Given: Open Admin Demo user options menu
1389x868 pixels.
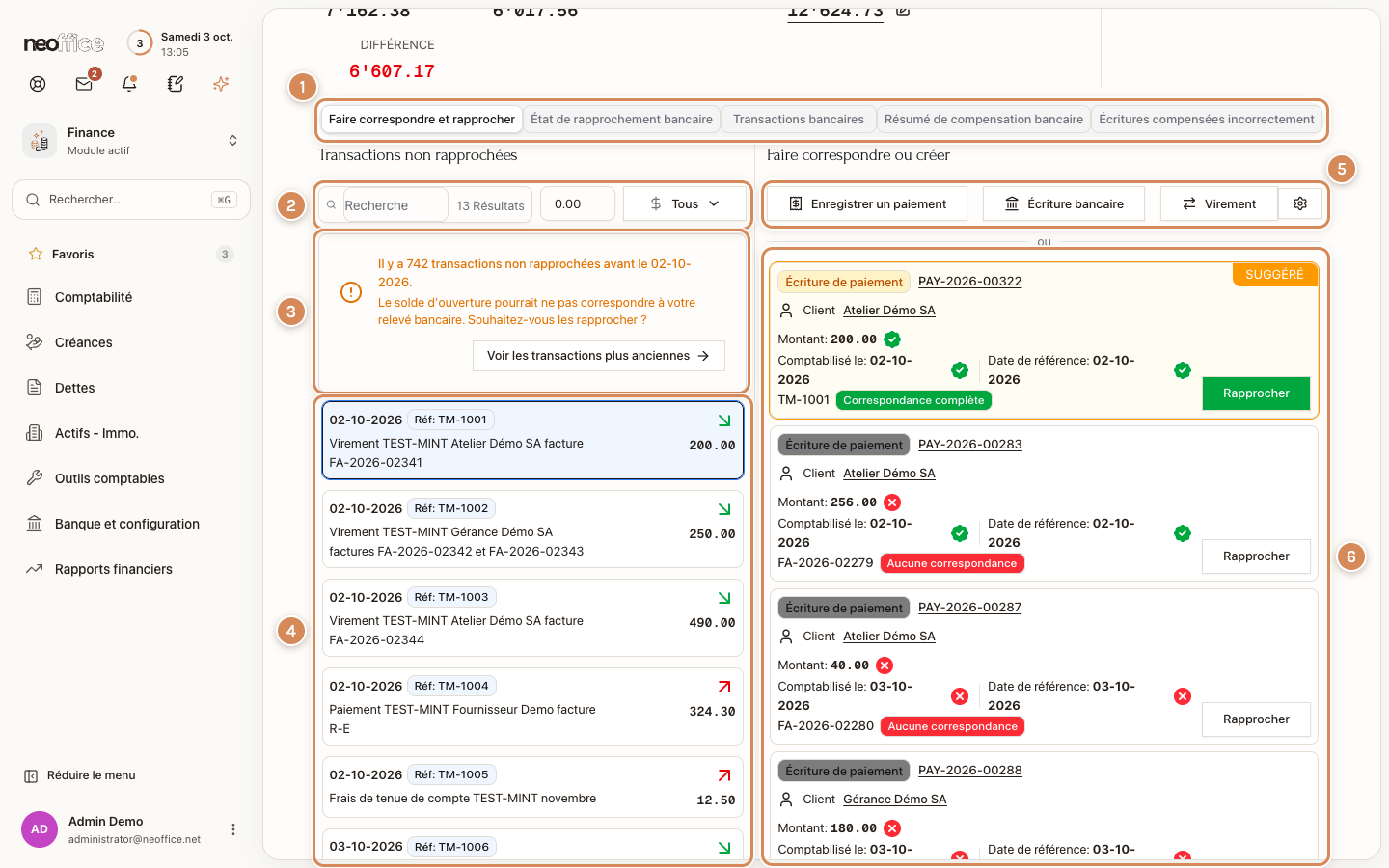Looking at the screenshot, I should point(232,829).
